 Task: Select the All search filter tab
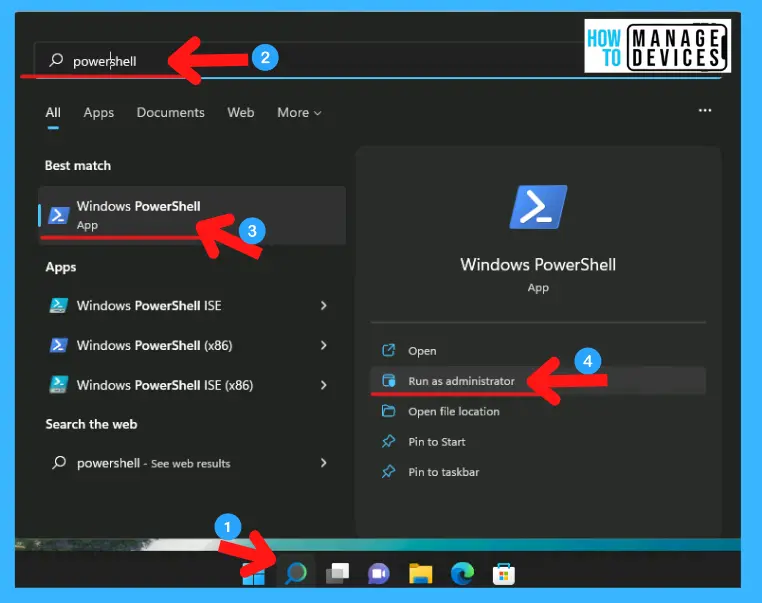coord(53,113)
